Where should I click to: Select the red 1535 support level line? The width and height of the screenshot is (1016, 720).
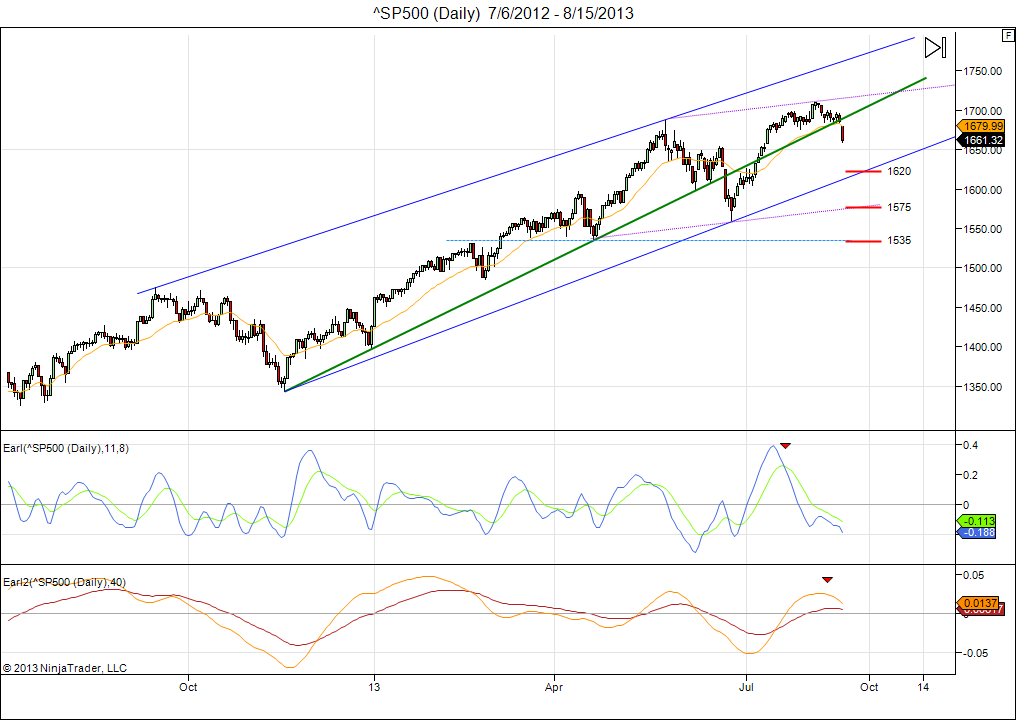(863, 241)
